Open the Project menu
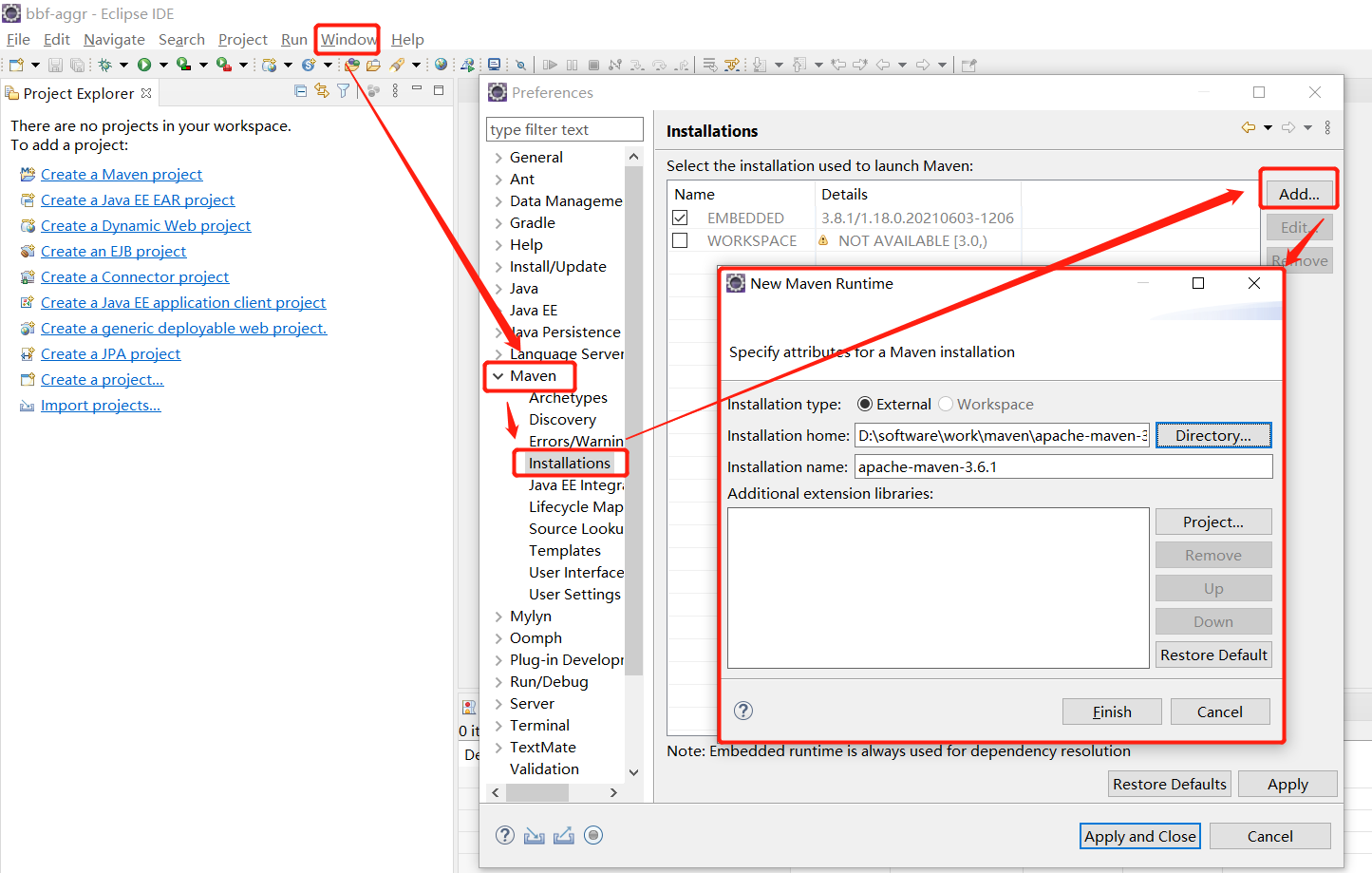 243,39
